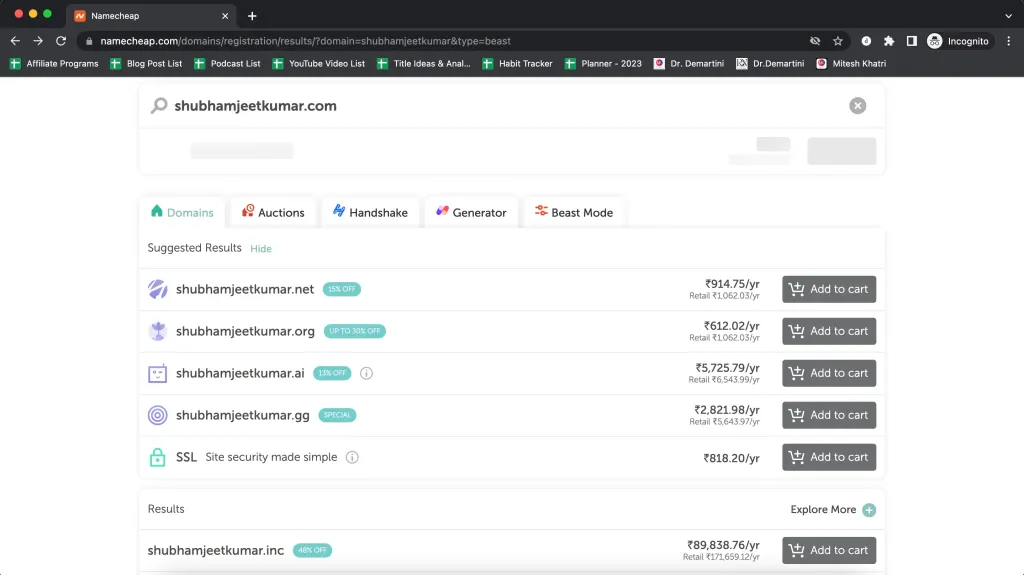The image size is (1024, 575).
Task: Click the Namecheap tab title
Action: click(x=115, y=16)
